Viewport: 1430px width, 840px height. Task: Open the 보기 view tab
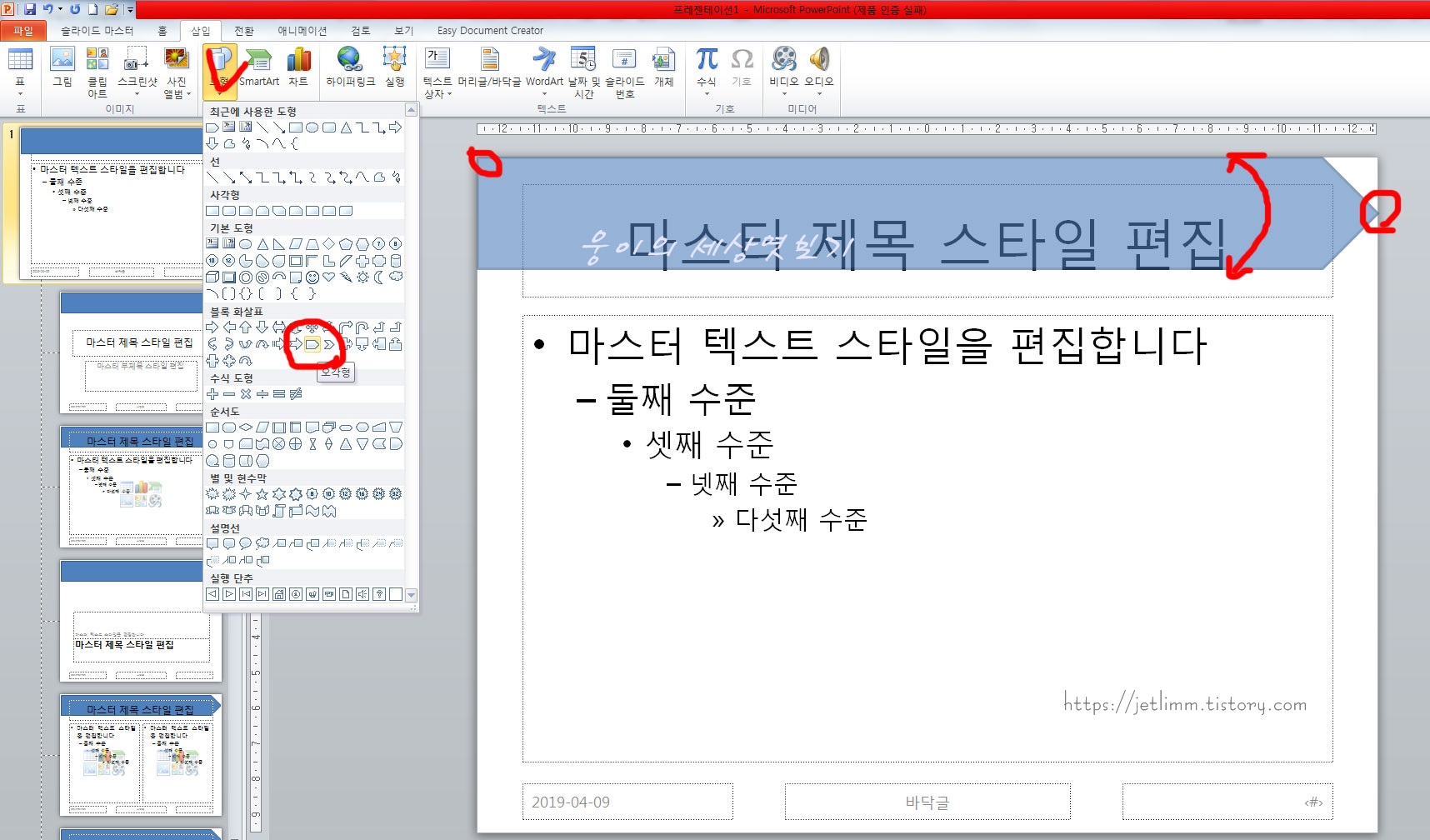pyautogui.click(x=403, y=31)
